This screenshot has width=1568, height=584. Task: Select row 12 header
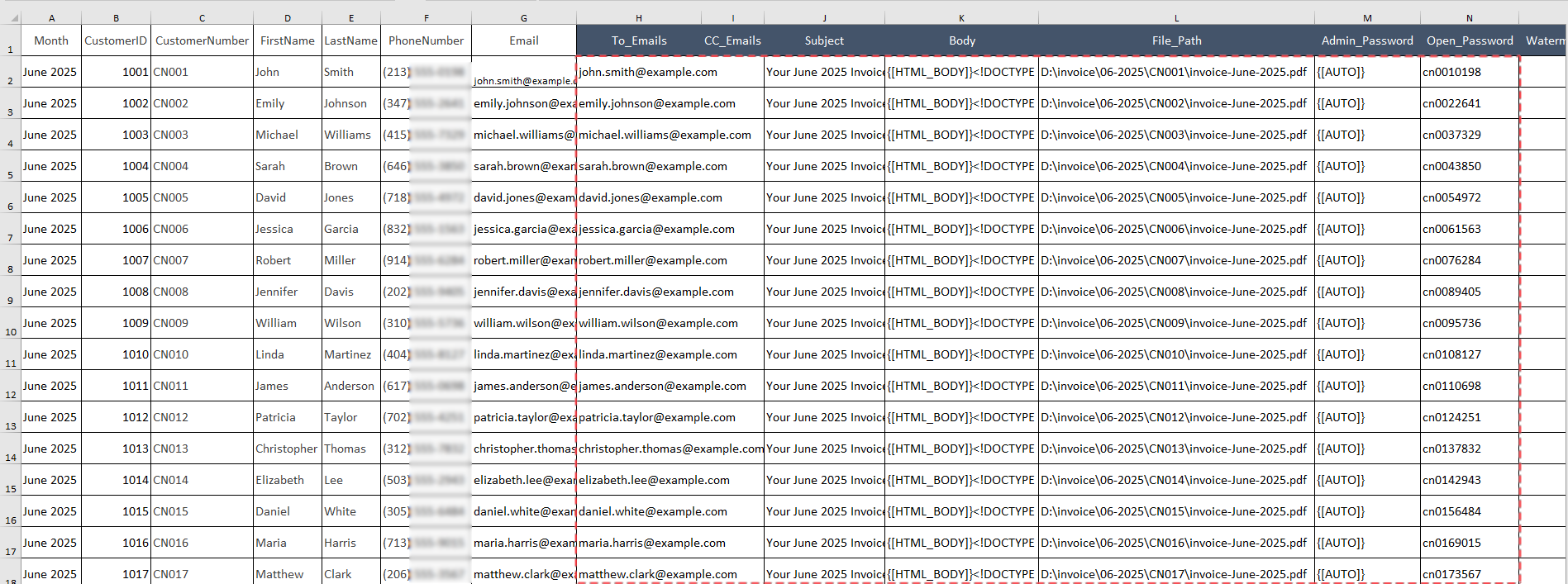[x=10, y=386]
